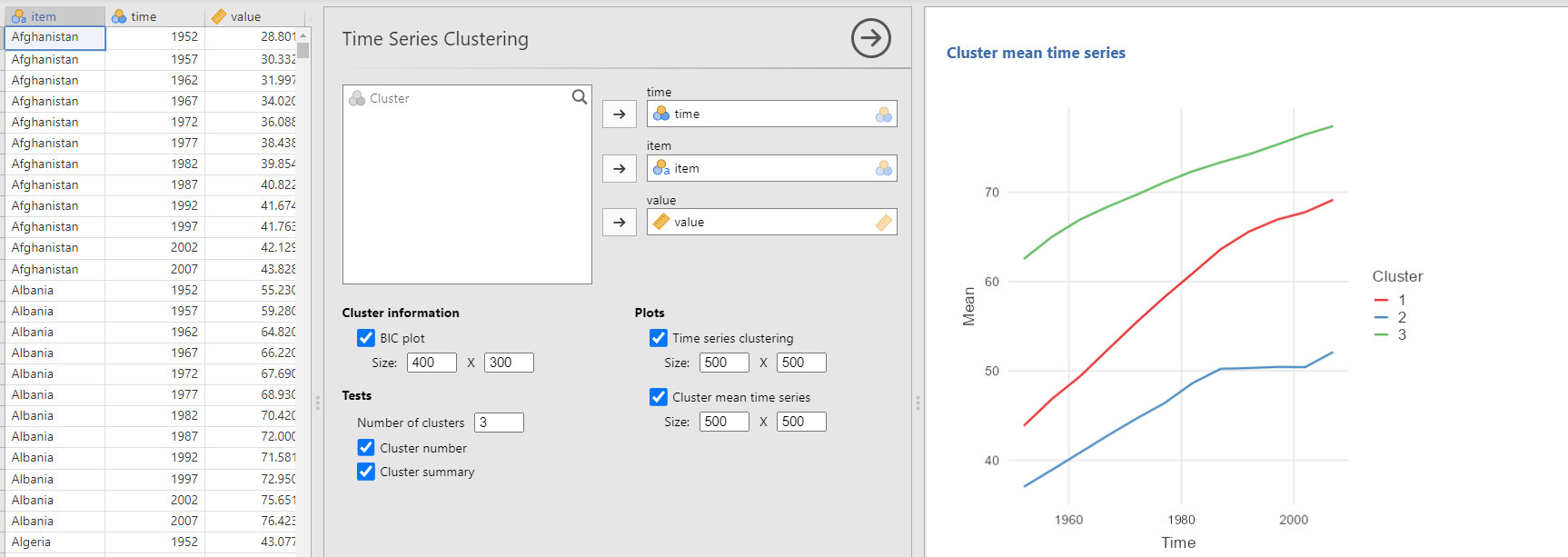Click the time column header
Viewport: 1568px width, 557px height.
pos(154,16)
